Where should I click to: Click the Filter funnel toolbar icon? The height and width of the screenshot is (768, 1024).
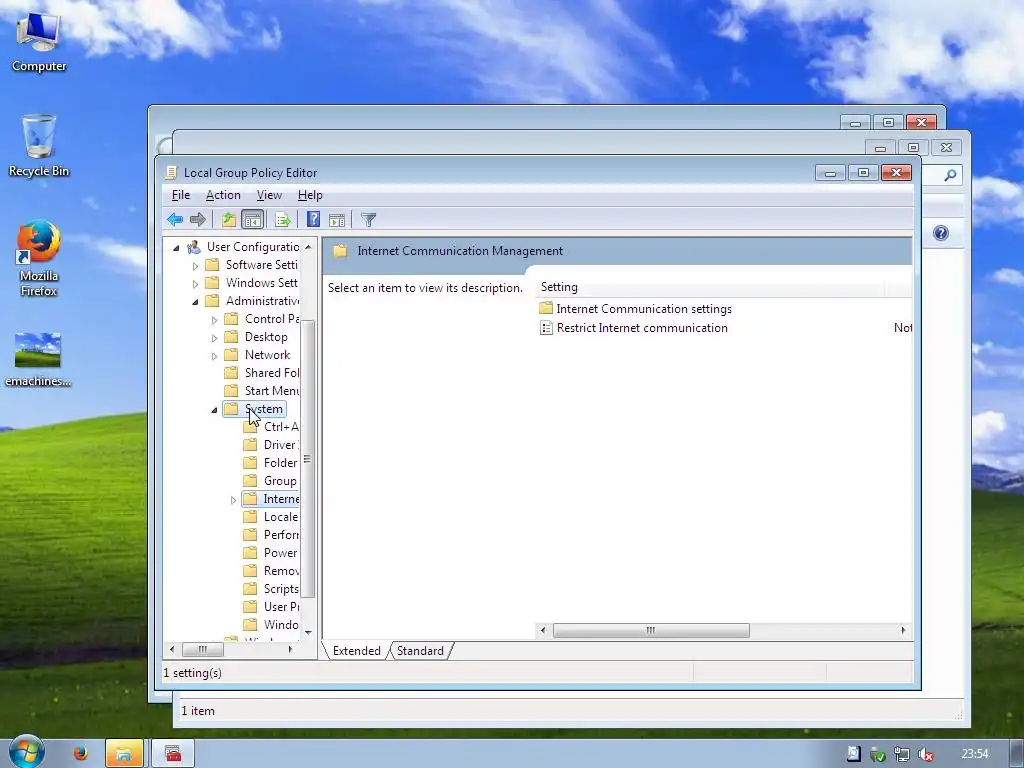click(368, 220)
